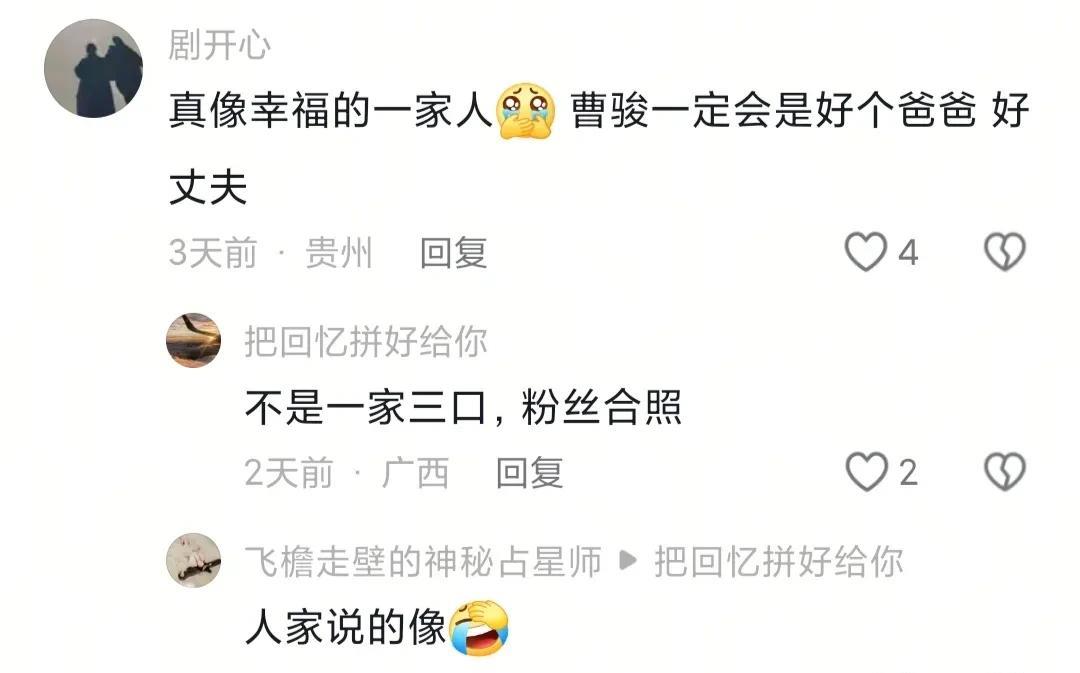Reply to 剧开心's comment from 贵州
Screen dimensions: 1080x673
pyautogui.click(x=454, y=253)
